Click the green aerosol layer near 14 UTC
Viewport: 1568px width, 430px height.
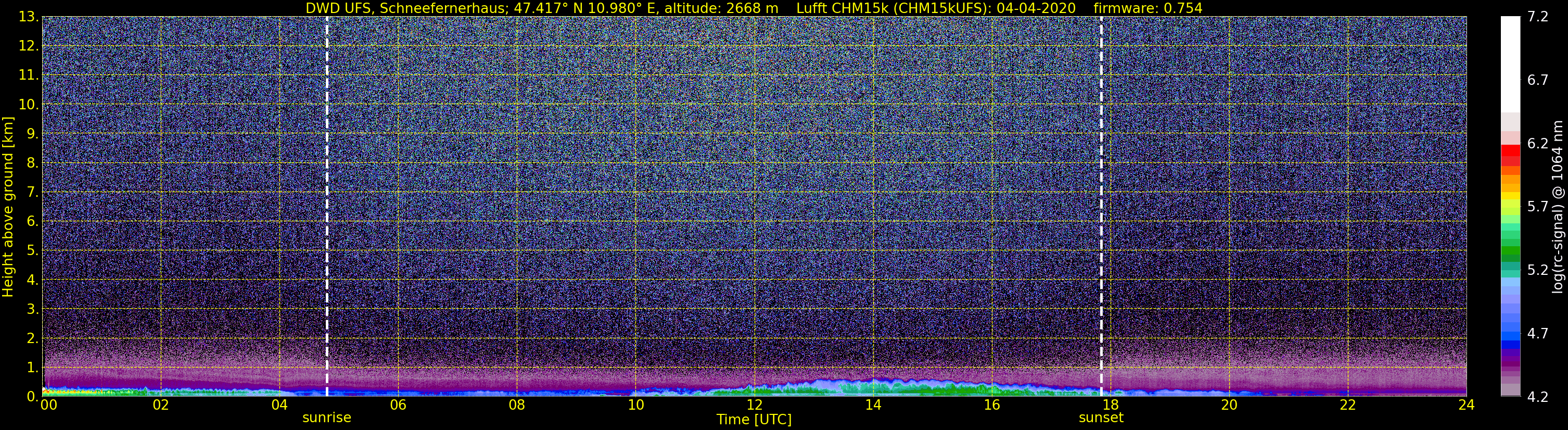click(x=873, y=388)
